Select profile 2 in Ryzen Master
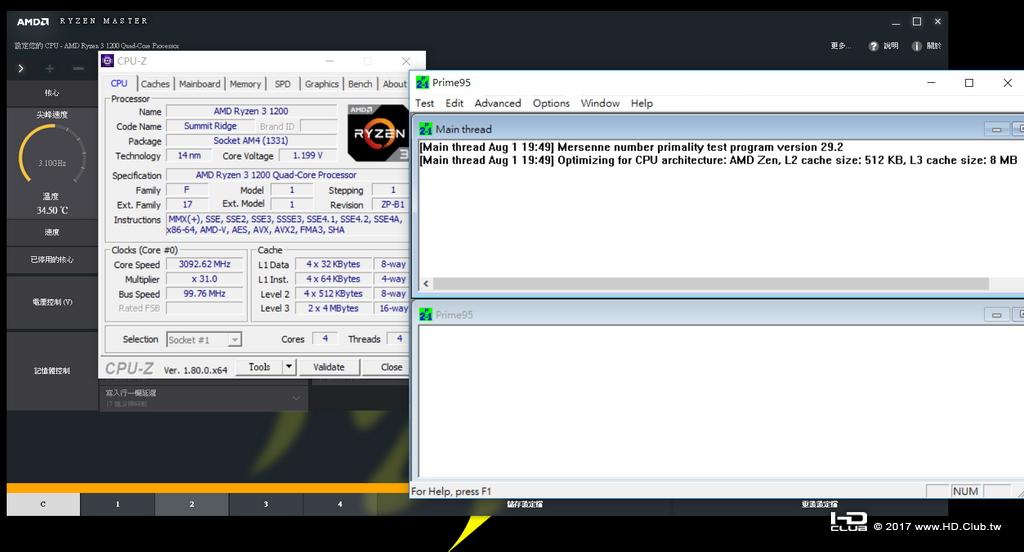Screen dimensions: 1024x552 click(191, 504)
